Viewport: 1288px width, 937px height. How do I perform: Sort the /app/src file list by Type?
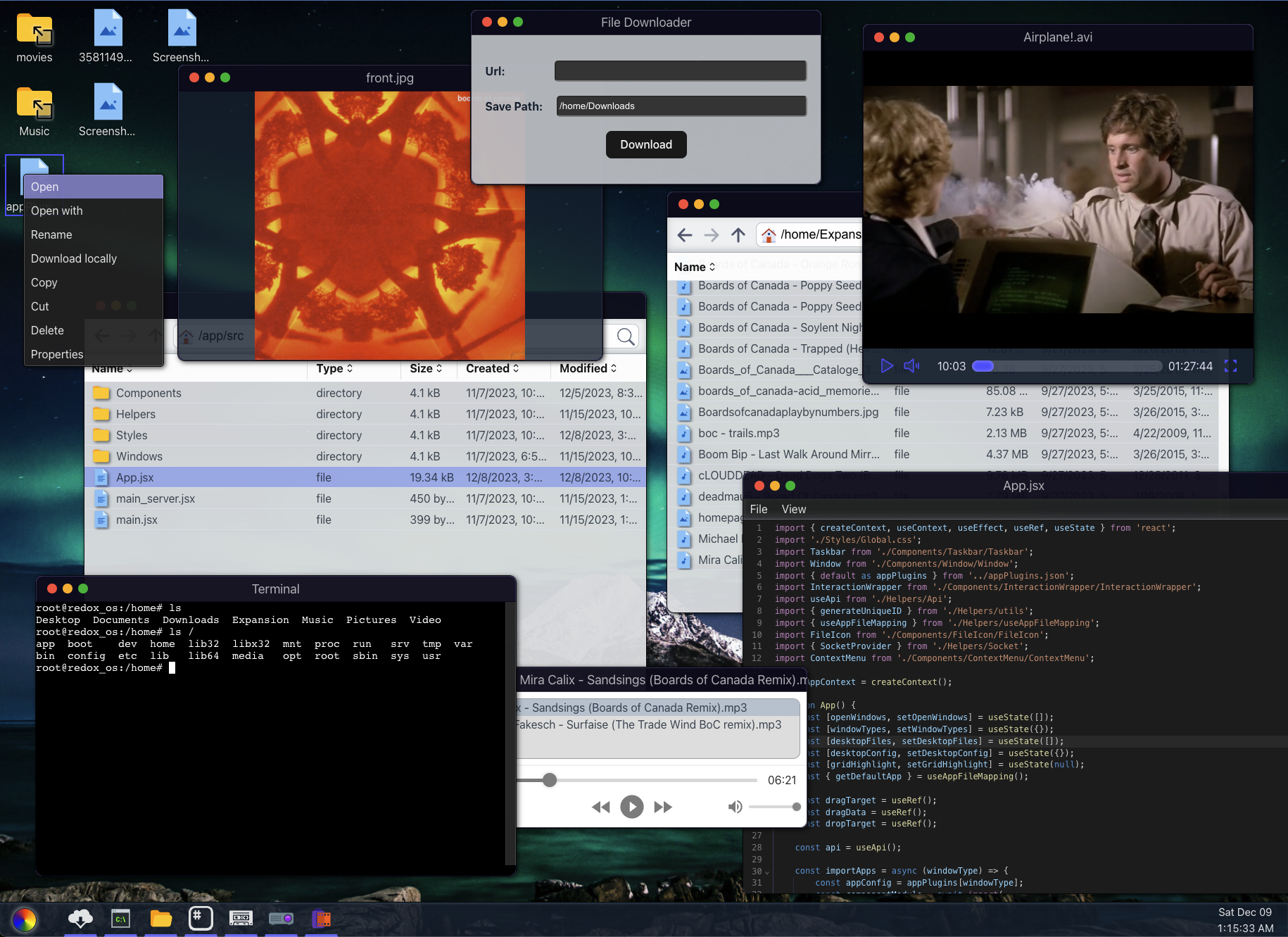click(x=334, y=368)
